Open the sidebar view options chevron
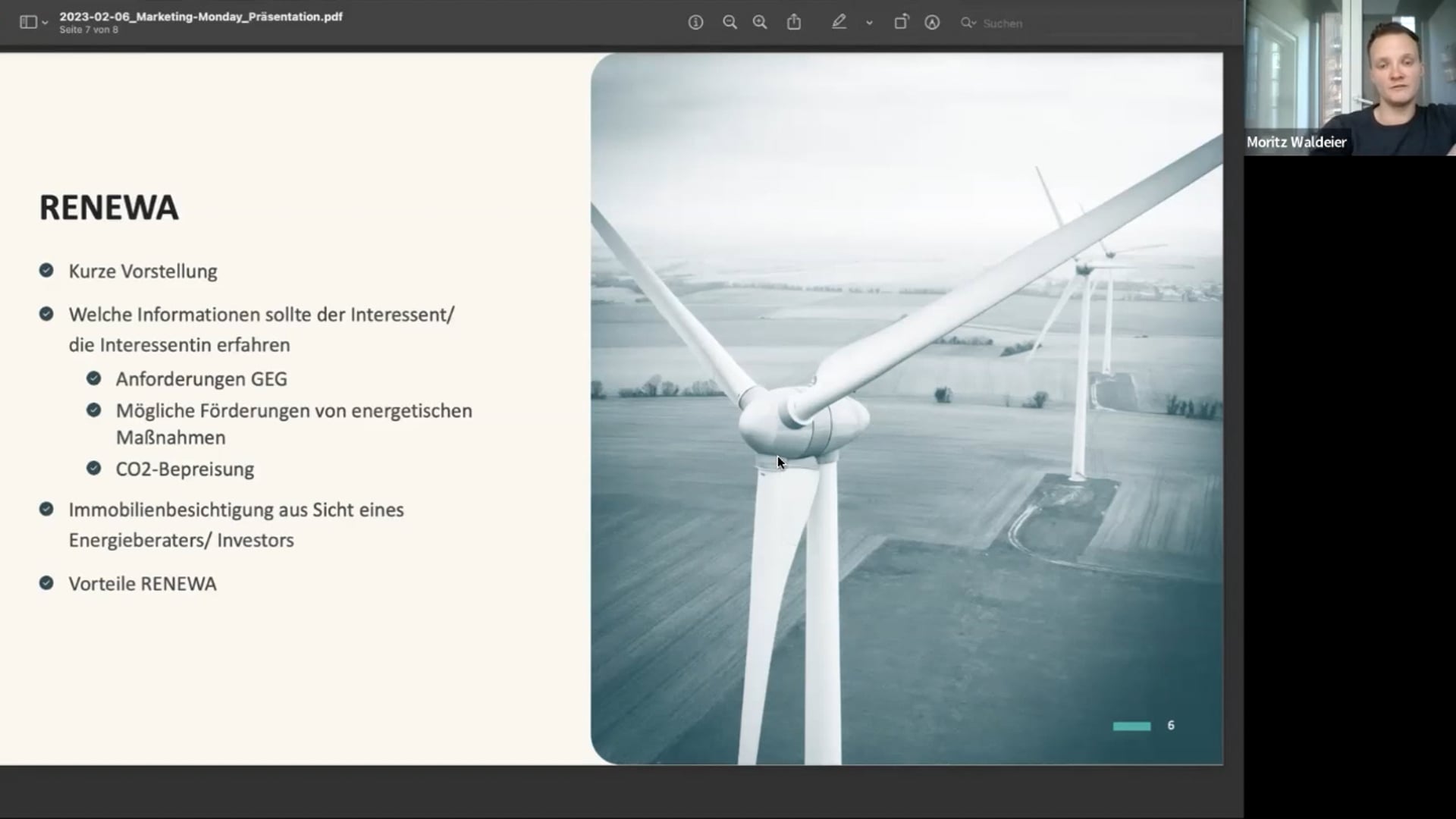This screenshot has height=819, width=1456. tap(45, 24)
